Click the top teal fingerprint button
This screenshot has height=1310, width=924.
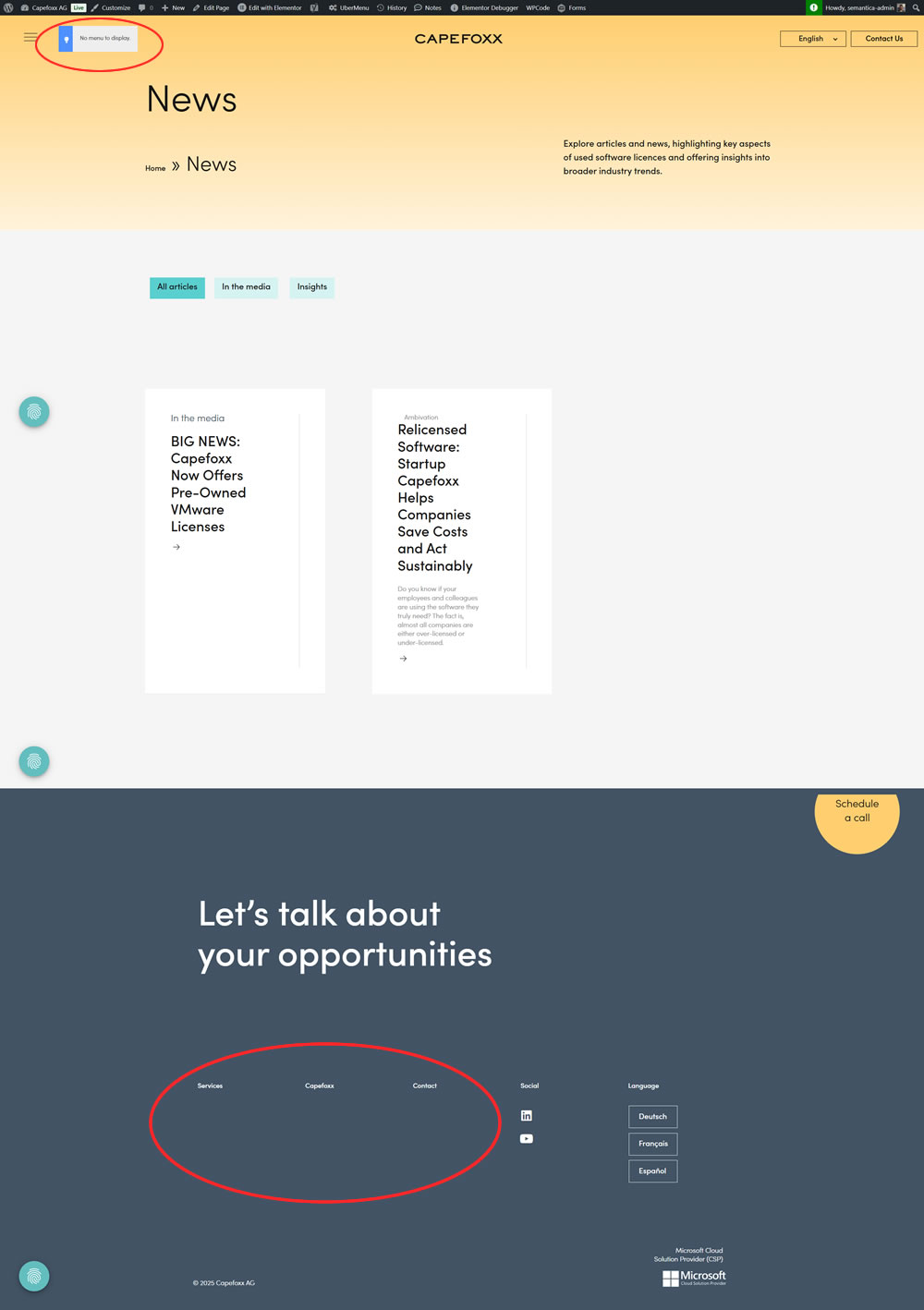(34, 412)
